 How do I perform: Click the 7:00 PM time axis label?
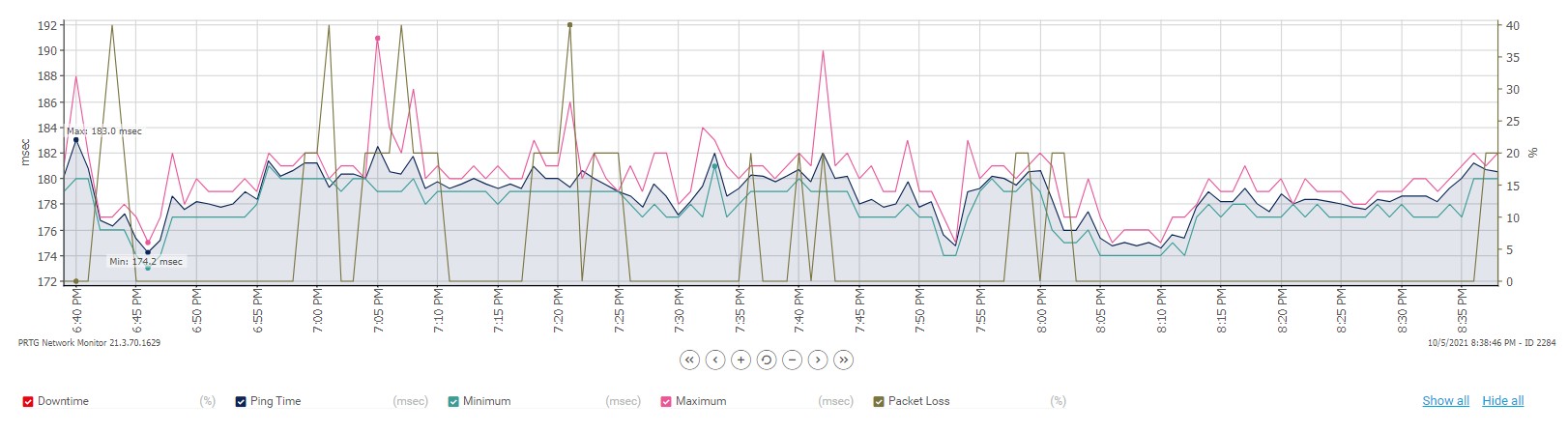[x=318, y=312]
